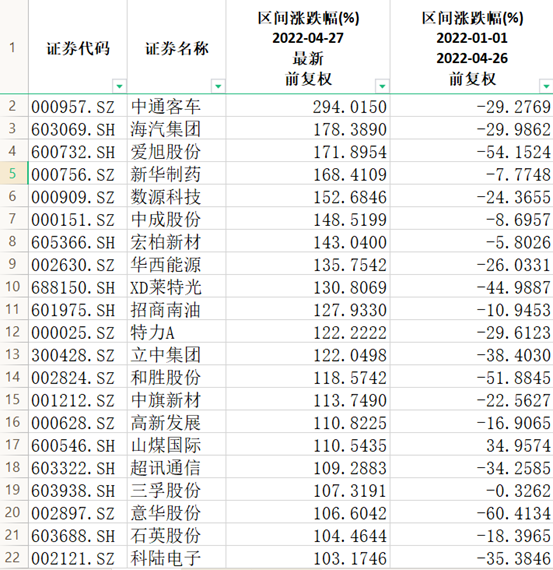The width and height of the screenshot is (553, 570).
Task: Select row header 22
Action: pos(14,557)
